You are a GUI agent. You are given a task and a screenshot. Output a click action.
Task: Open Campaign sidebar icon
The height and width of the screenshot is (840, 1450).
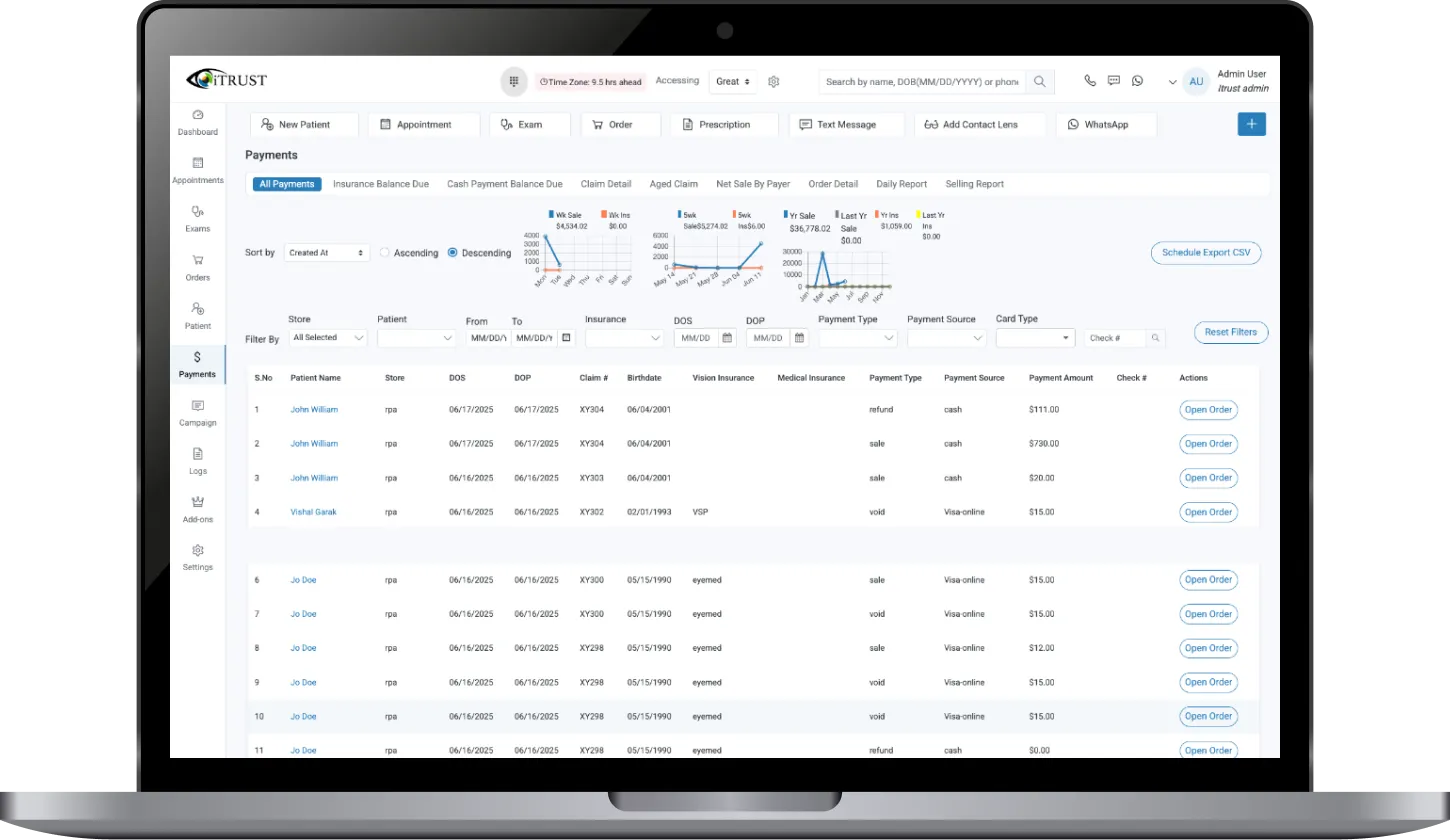pyautogui.click(x=198, y=405)
